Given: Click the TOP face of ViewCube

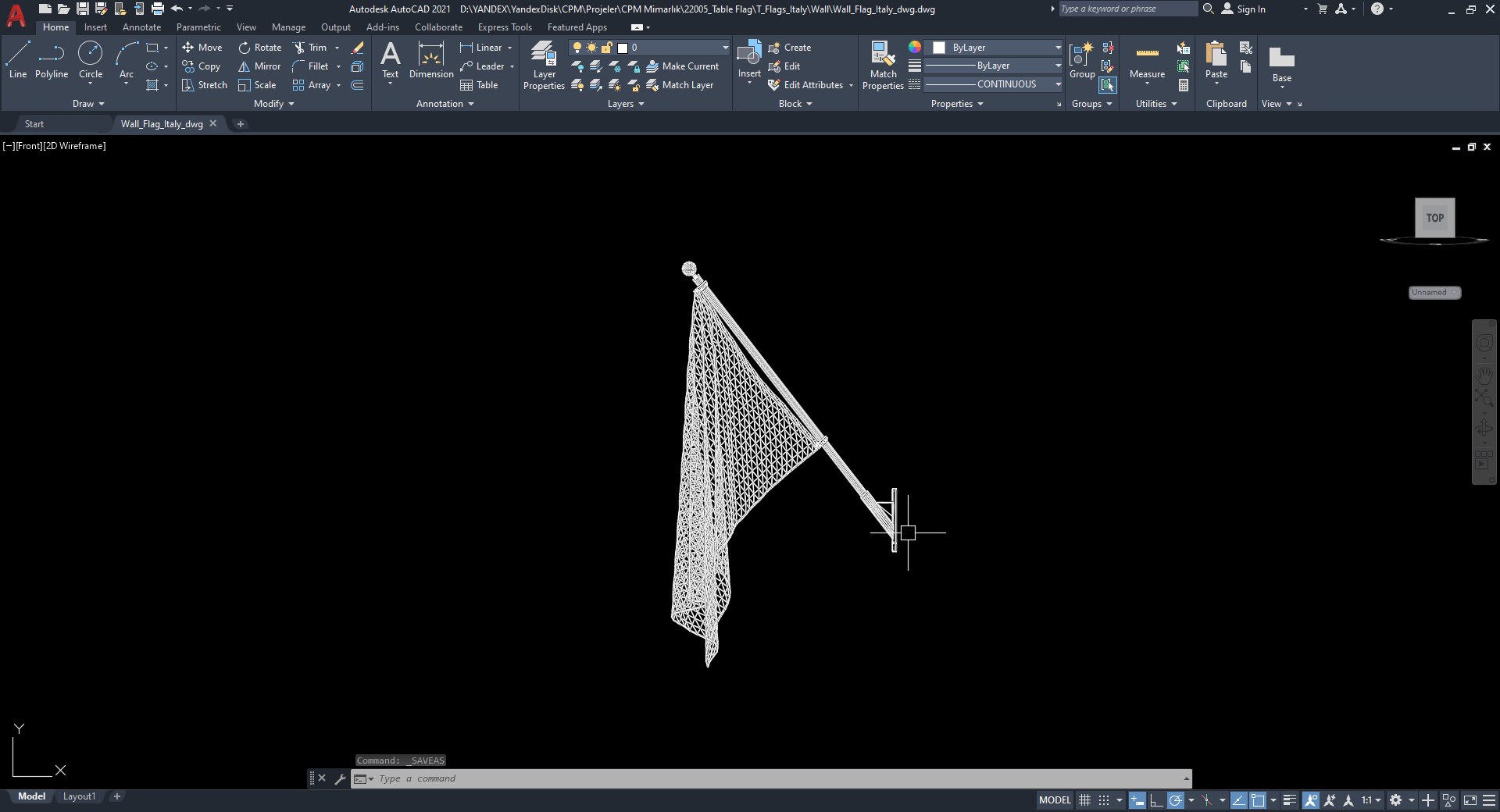Looking at the screenshot, I should (1435, 218).
